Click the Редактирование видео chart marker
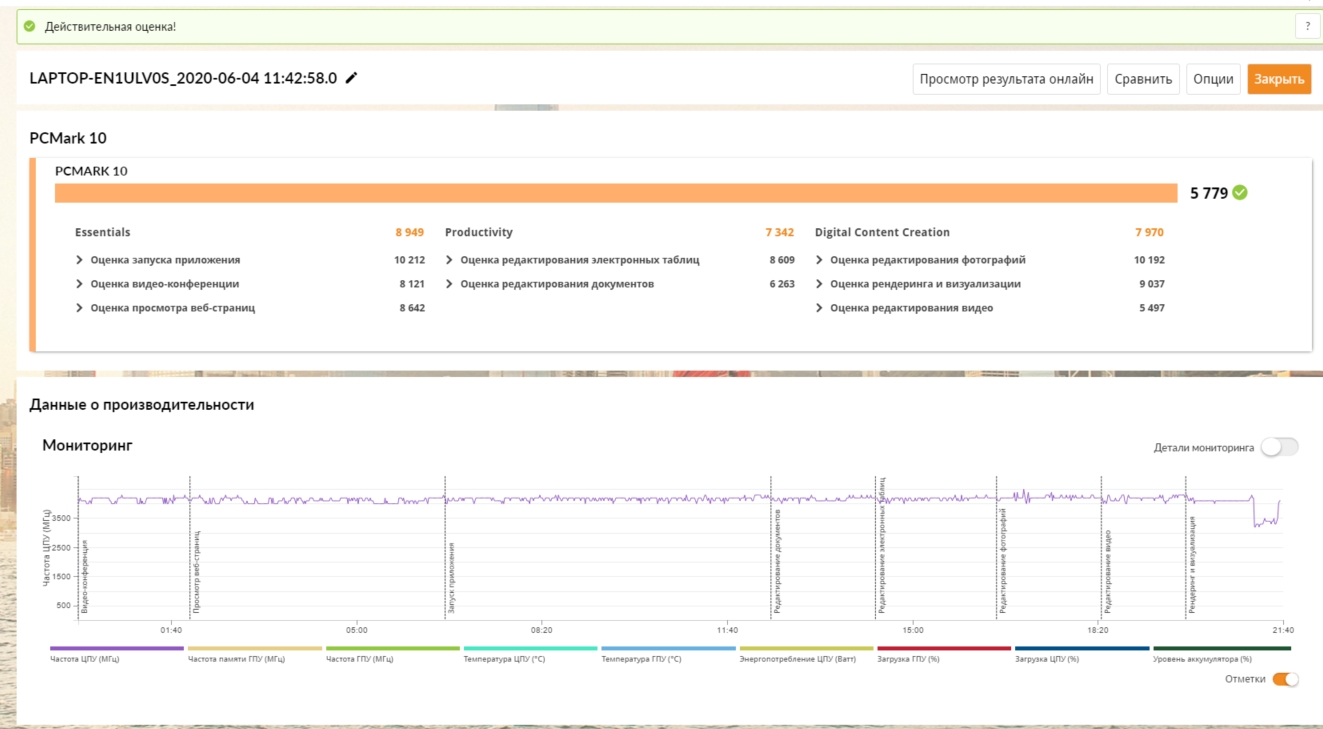Viewport: 1323px width, 729px height. click(1108, 572)
